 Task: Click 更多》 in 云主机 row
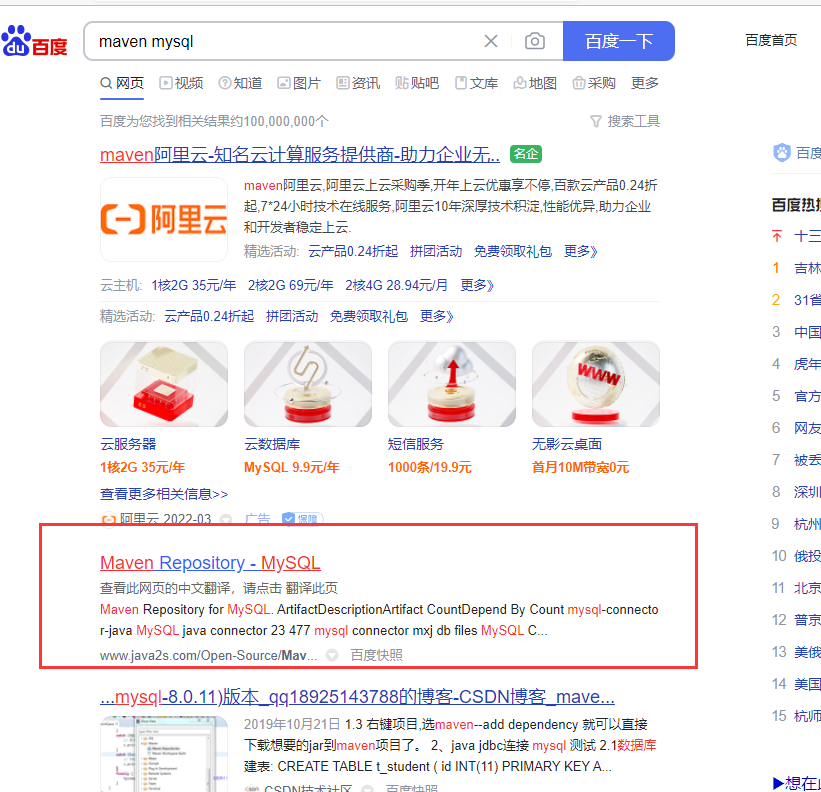(x=476, y=285)
